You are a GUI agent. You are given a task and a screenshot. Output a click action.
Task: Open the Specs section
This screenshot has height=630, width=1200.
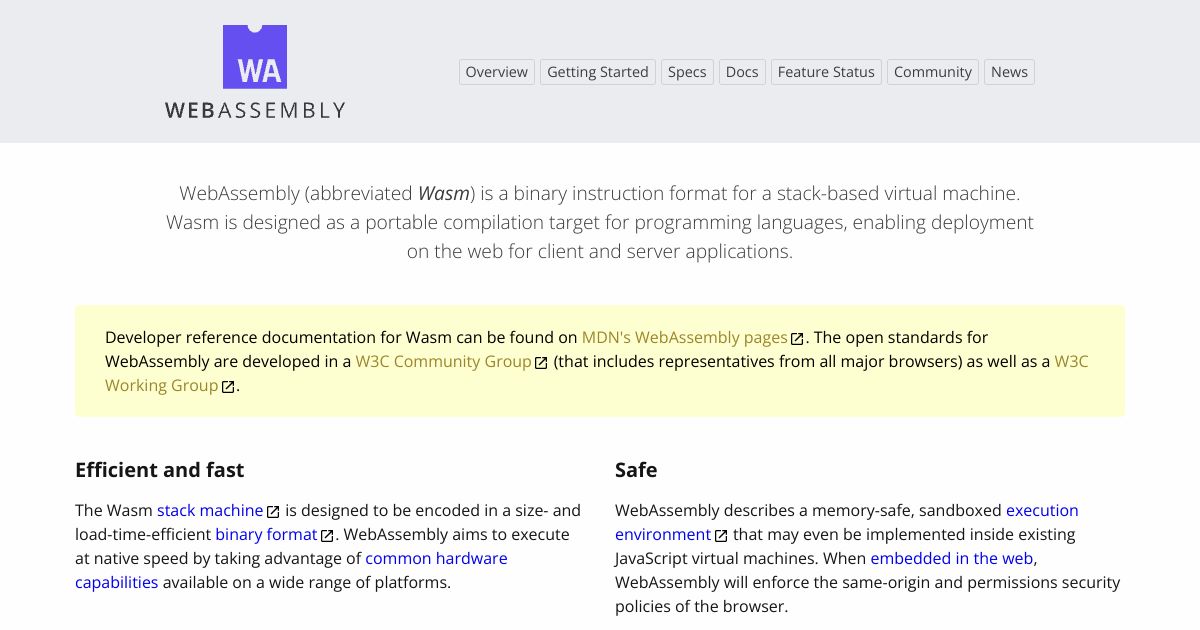coord(687,72)
